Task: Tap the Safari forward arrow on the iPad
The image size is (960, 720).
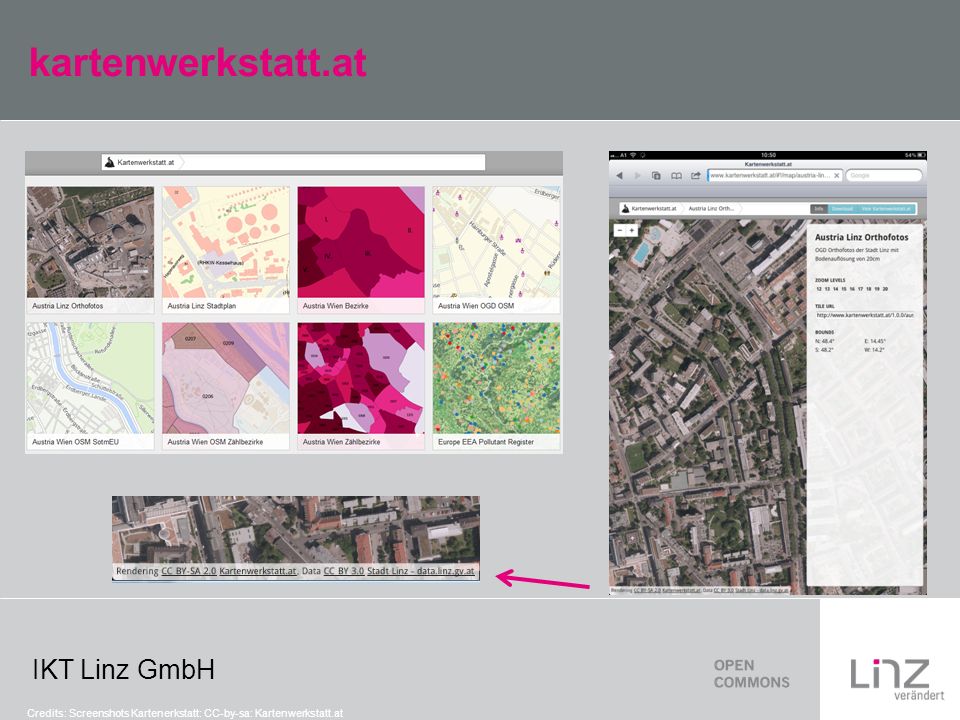Action: click(x=637, y=176)
